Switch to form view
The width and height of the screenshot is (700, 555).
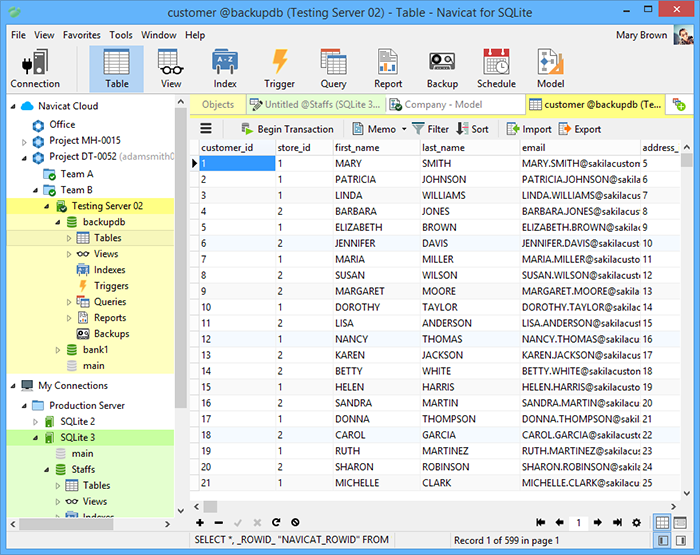click(x=680, y=522)
